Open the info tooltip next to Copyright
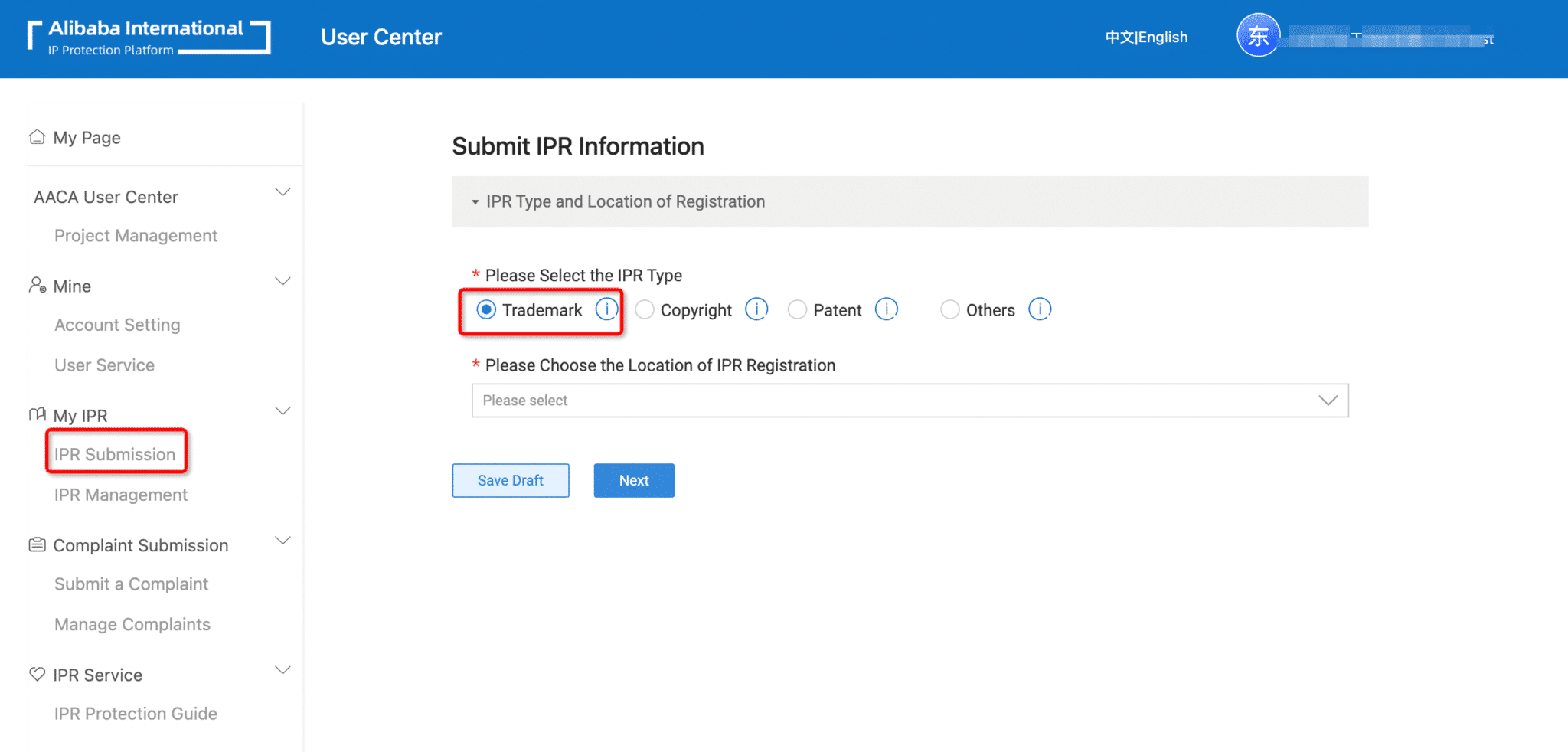1568x752 pixels. click(x=756, y=309)
